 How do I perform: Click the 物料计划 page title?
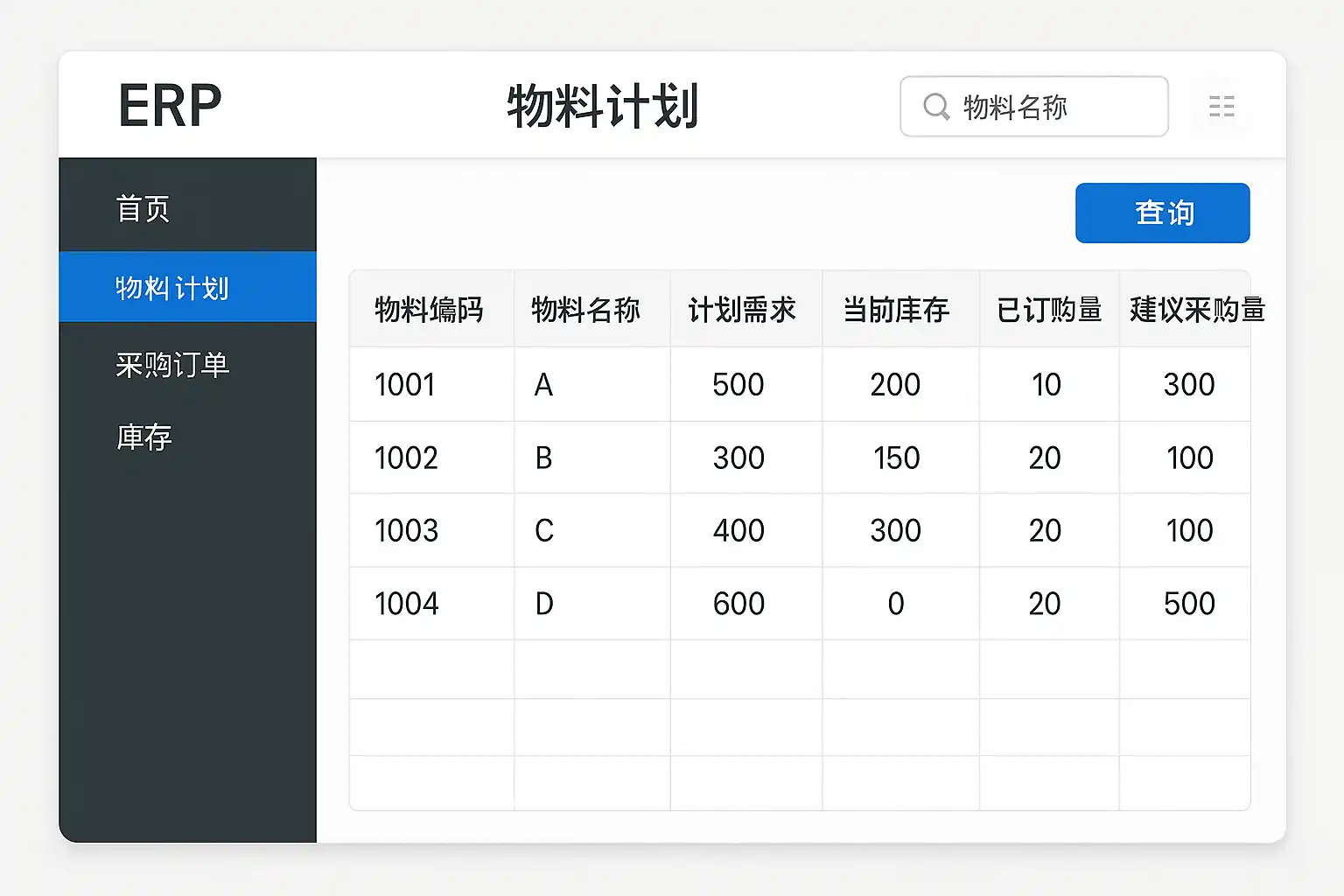pyautogui.click(x=602, y=107)
